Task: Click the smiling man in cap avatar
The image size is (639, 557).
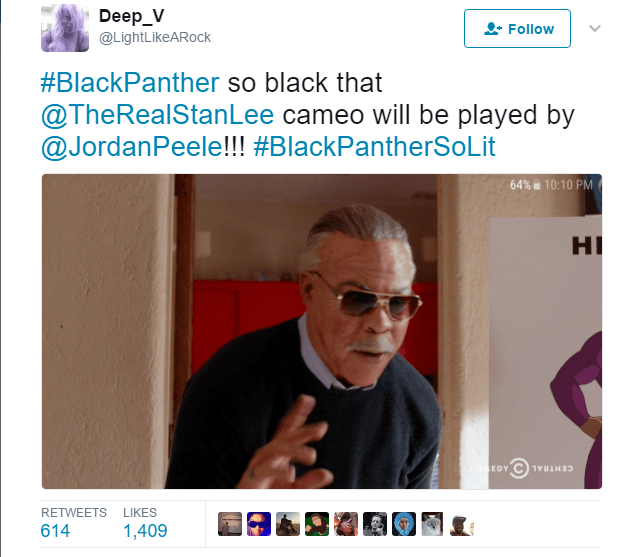Action: (461, 524)
